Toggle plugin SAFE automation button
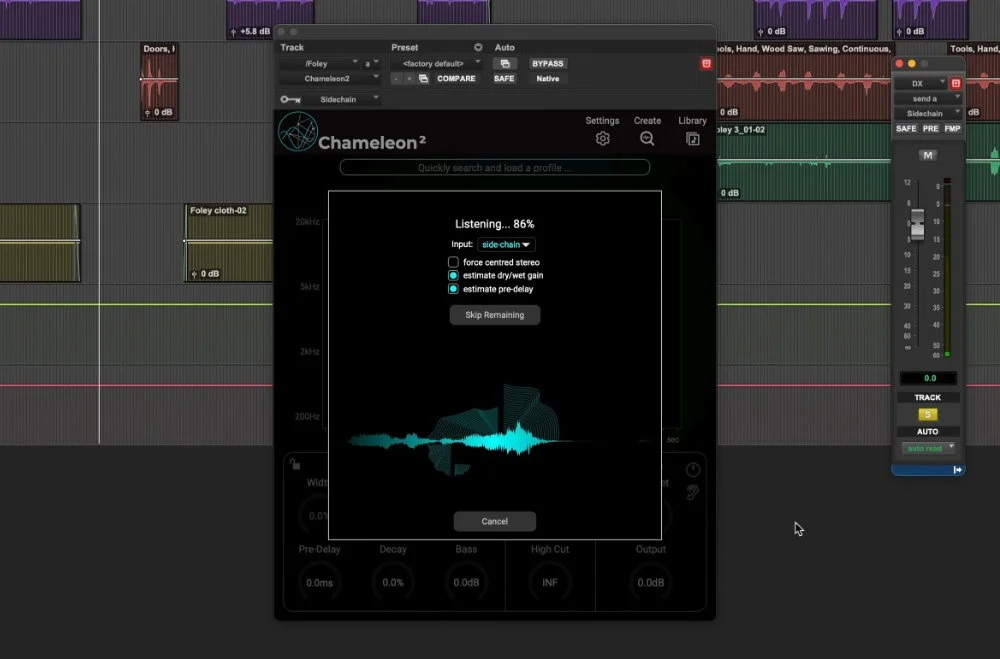 504,78
